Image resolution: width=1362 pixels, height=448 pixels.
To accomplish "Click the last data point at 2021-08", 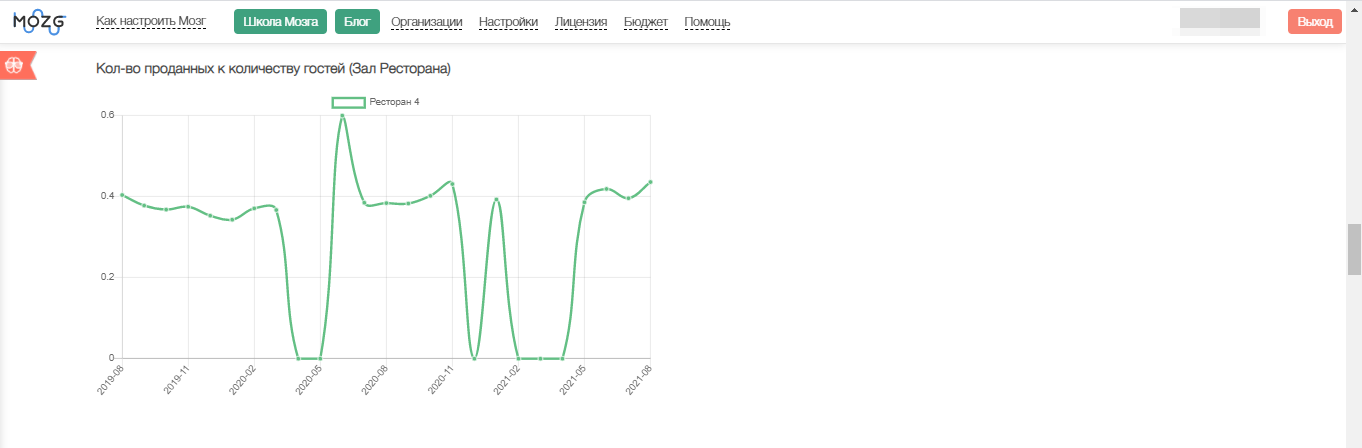I will coord(650,182).
